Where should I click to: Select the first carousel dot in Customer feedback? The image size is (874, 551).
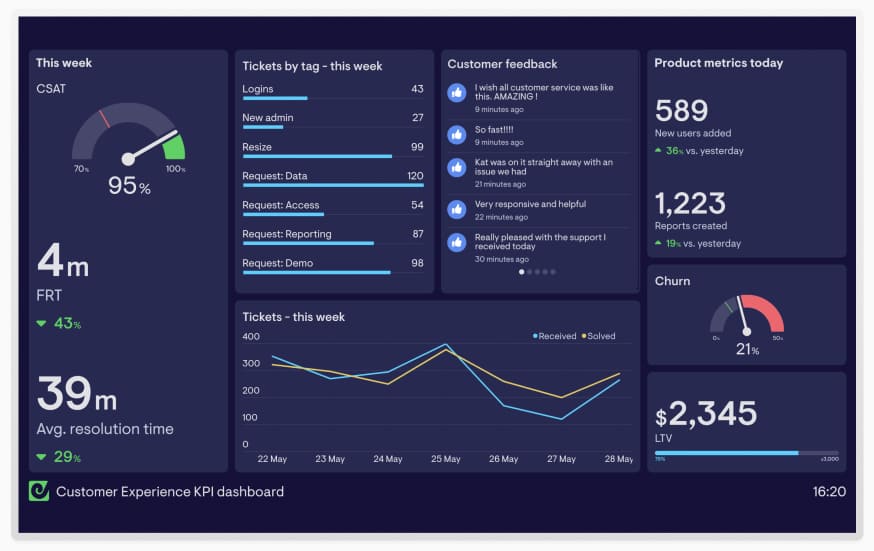(x=521, y=271)
